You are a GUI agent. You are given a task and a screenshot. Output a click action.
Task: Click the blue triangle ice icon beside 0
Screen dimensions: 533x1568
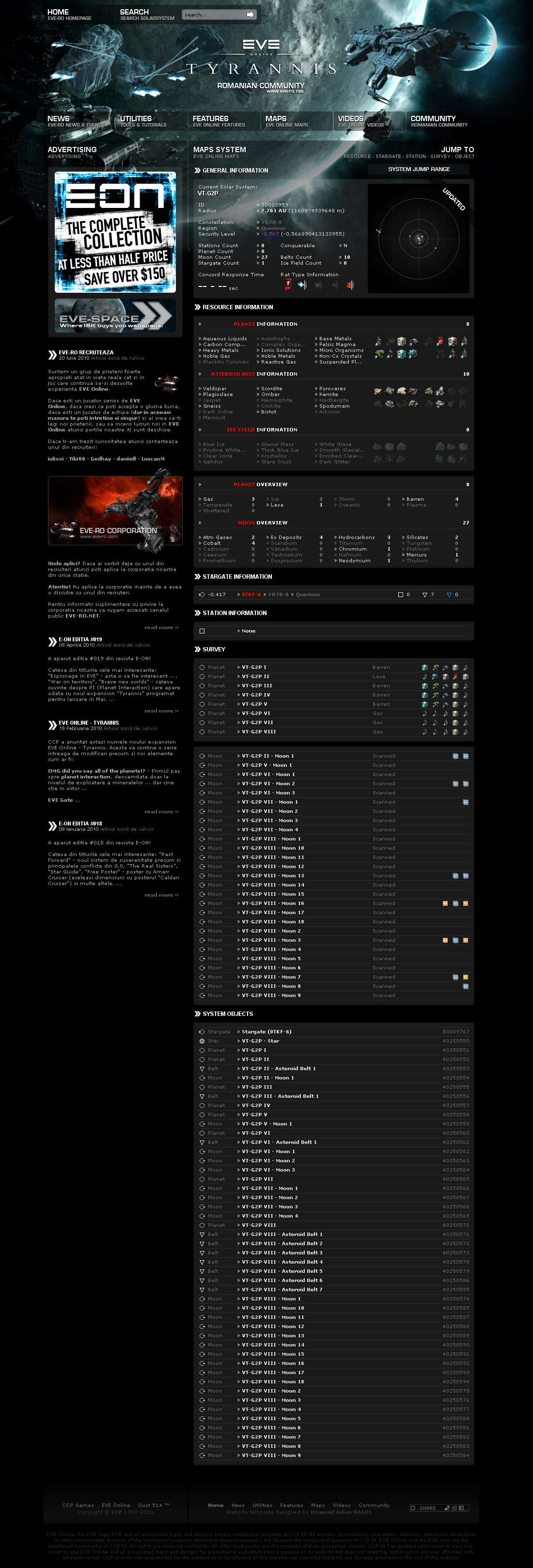pyautogui.click(x=449, y=595)
